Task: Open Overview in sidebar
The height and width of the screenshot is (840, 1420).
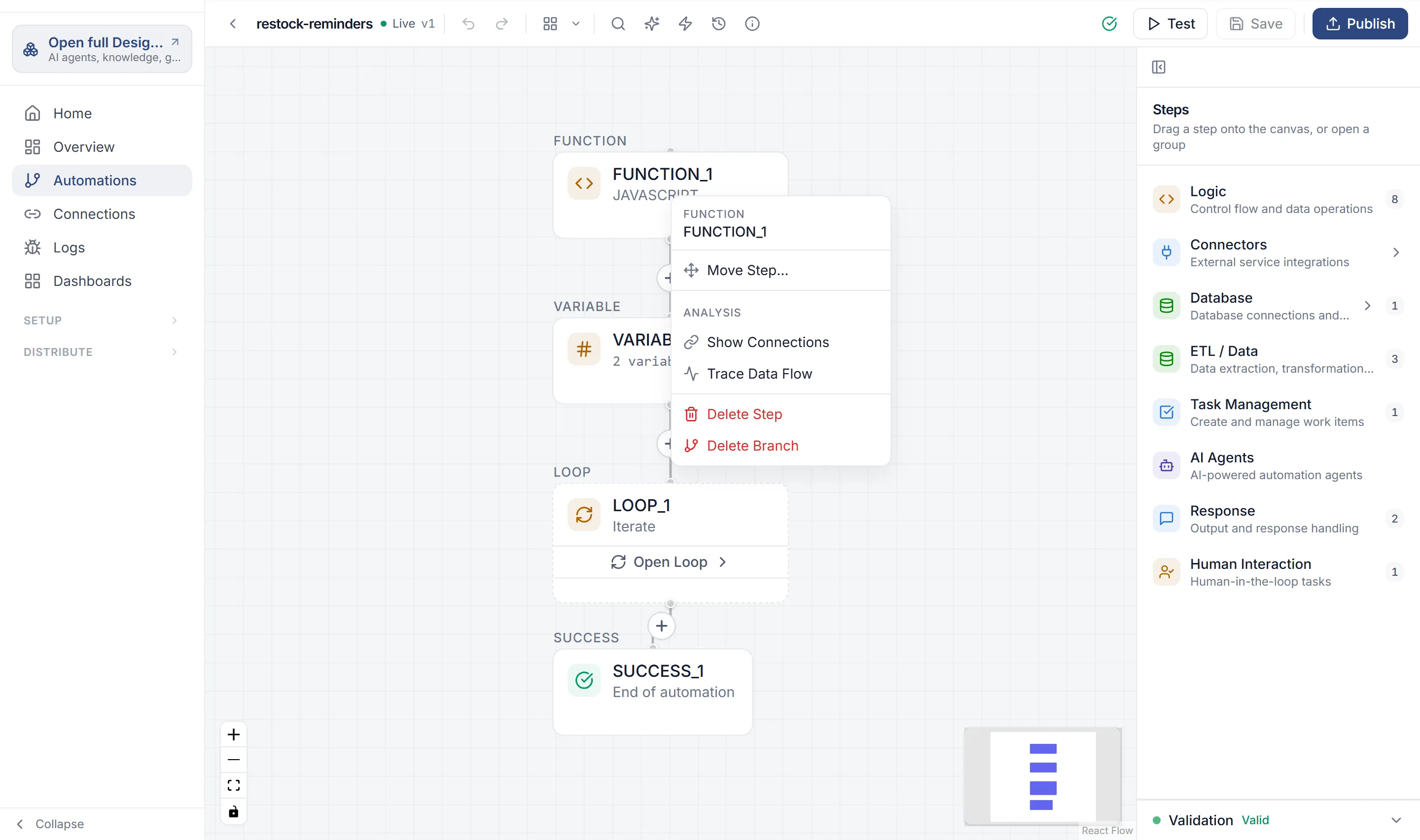Action: click(102, 147)
